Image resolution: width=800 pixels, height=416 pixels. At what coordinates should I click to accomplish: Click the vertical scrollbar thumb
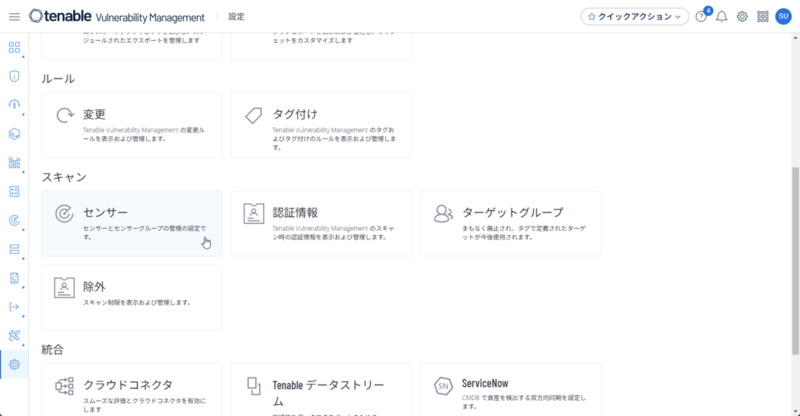coord(795,261)
